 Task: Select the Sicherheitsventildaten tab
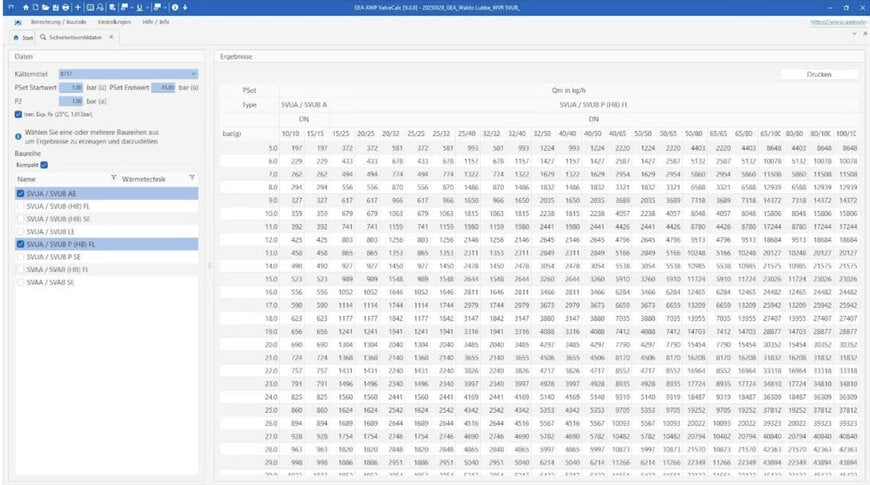pyautogui.click(x=75, y=38)
